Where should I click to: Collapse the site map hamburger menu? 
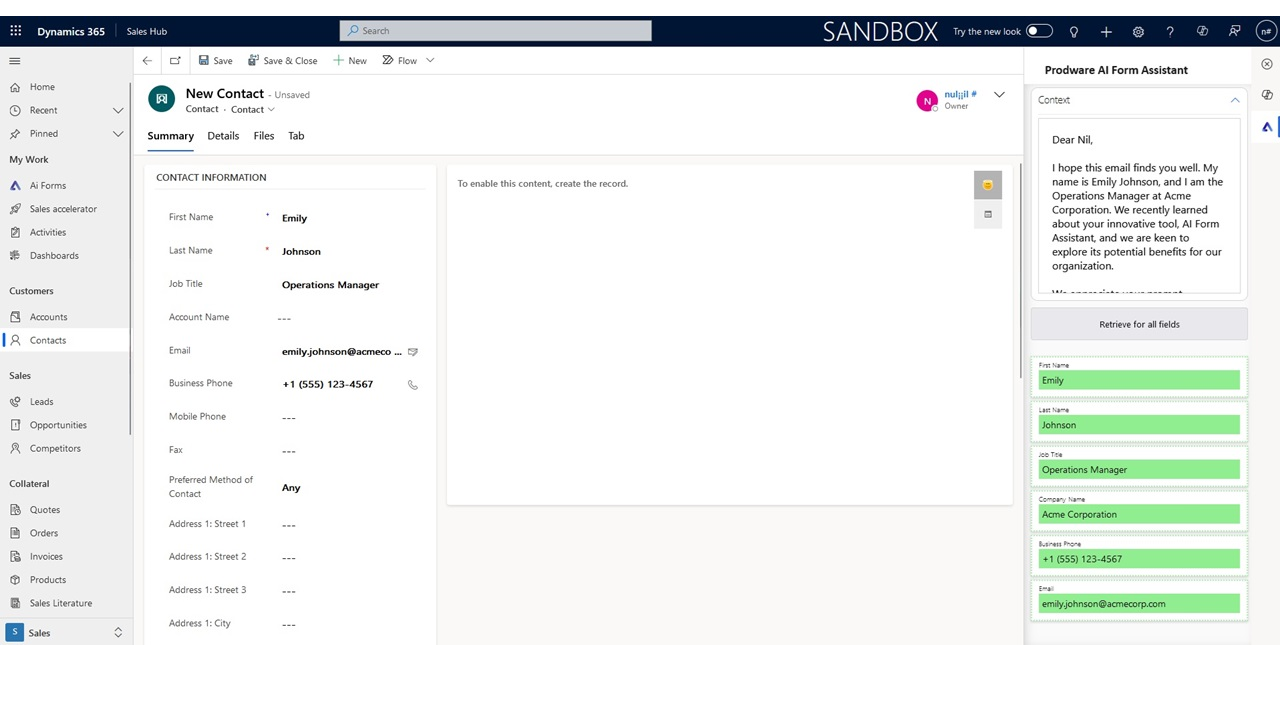[x=15, y=61]
